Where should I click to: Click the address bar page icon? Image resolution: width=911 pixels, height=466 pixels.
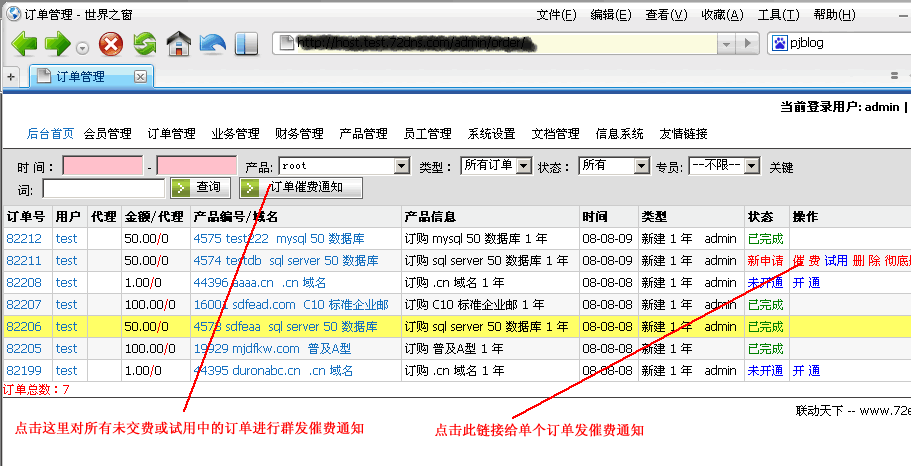click(x=286, y=43)
